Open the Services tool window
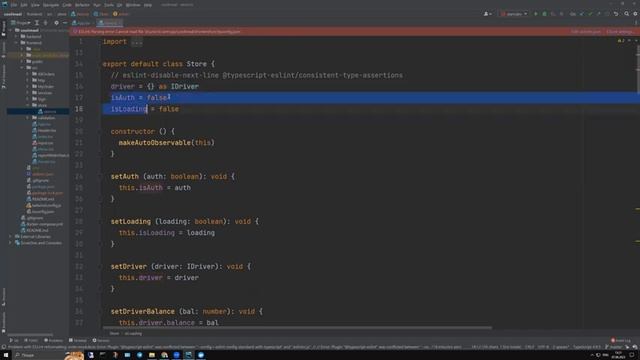640x360 pixels. (101, 340)
